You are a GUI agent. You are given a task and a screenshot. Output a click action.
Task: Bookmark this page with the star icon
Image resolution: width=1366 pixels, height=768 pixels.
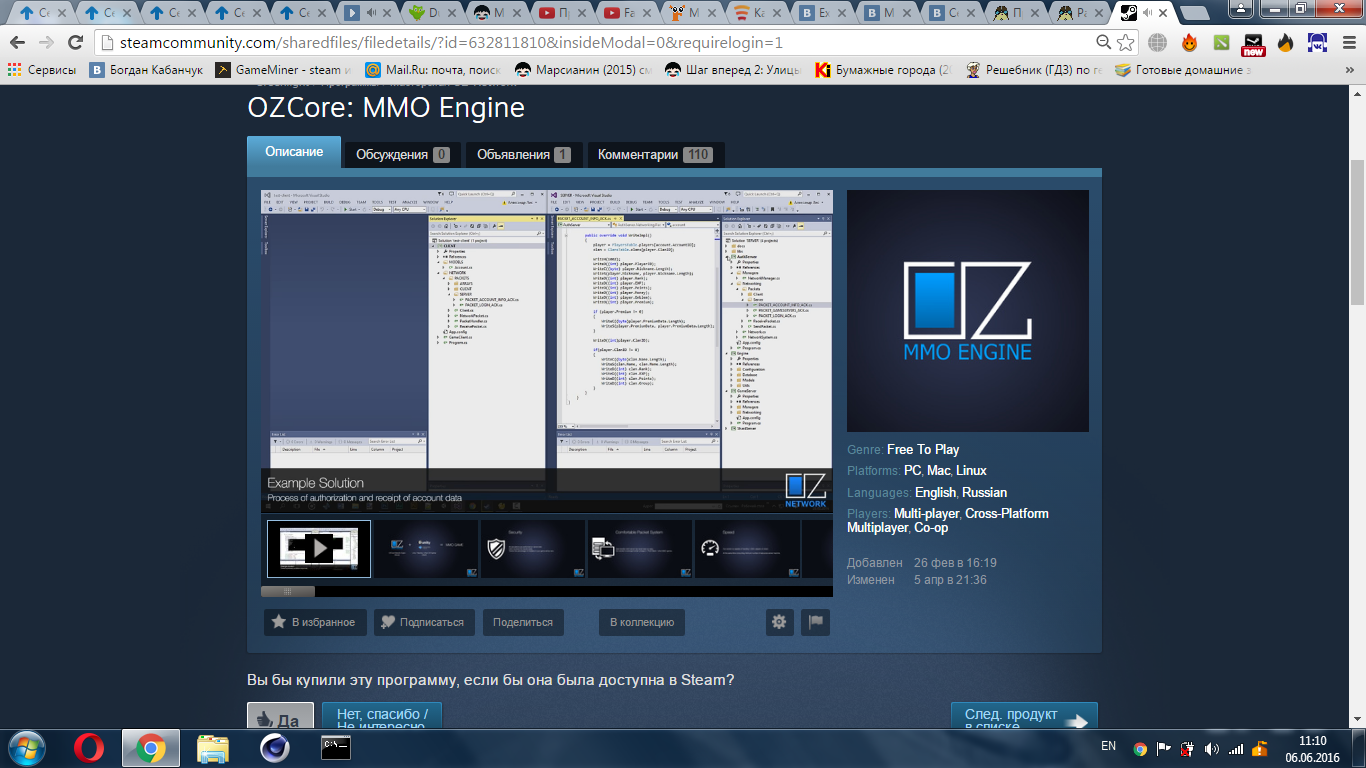point(1126,43)
